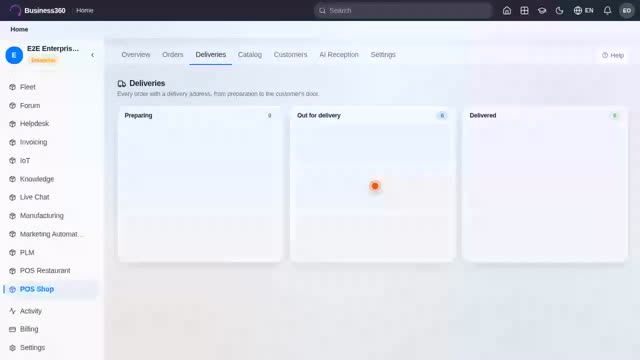Collapse the sidebar with chevron arrow
640x360 pixels.
(x=93, y=55)
